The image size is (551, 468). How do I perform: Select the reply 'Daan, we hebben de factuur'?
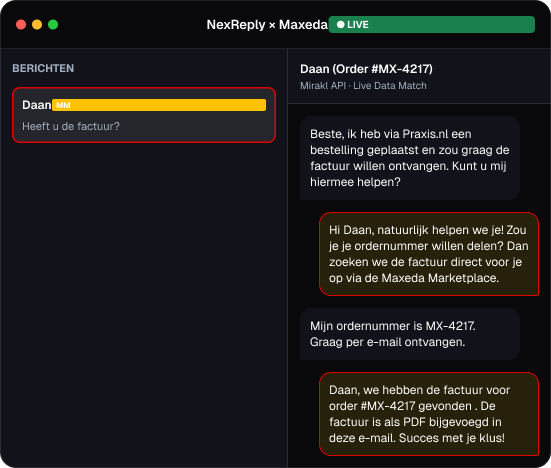[429, 414]
